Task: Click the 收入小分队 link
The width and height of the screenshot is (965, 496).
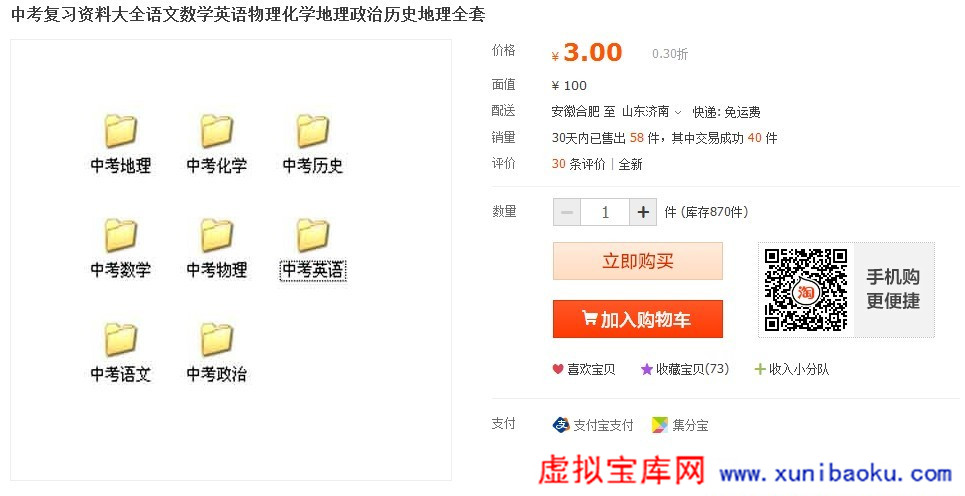Action: [791, 369]
